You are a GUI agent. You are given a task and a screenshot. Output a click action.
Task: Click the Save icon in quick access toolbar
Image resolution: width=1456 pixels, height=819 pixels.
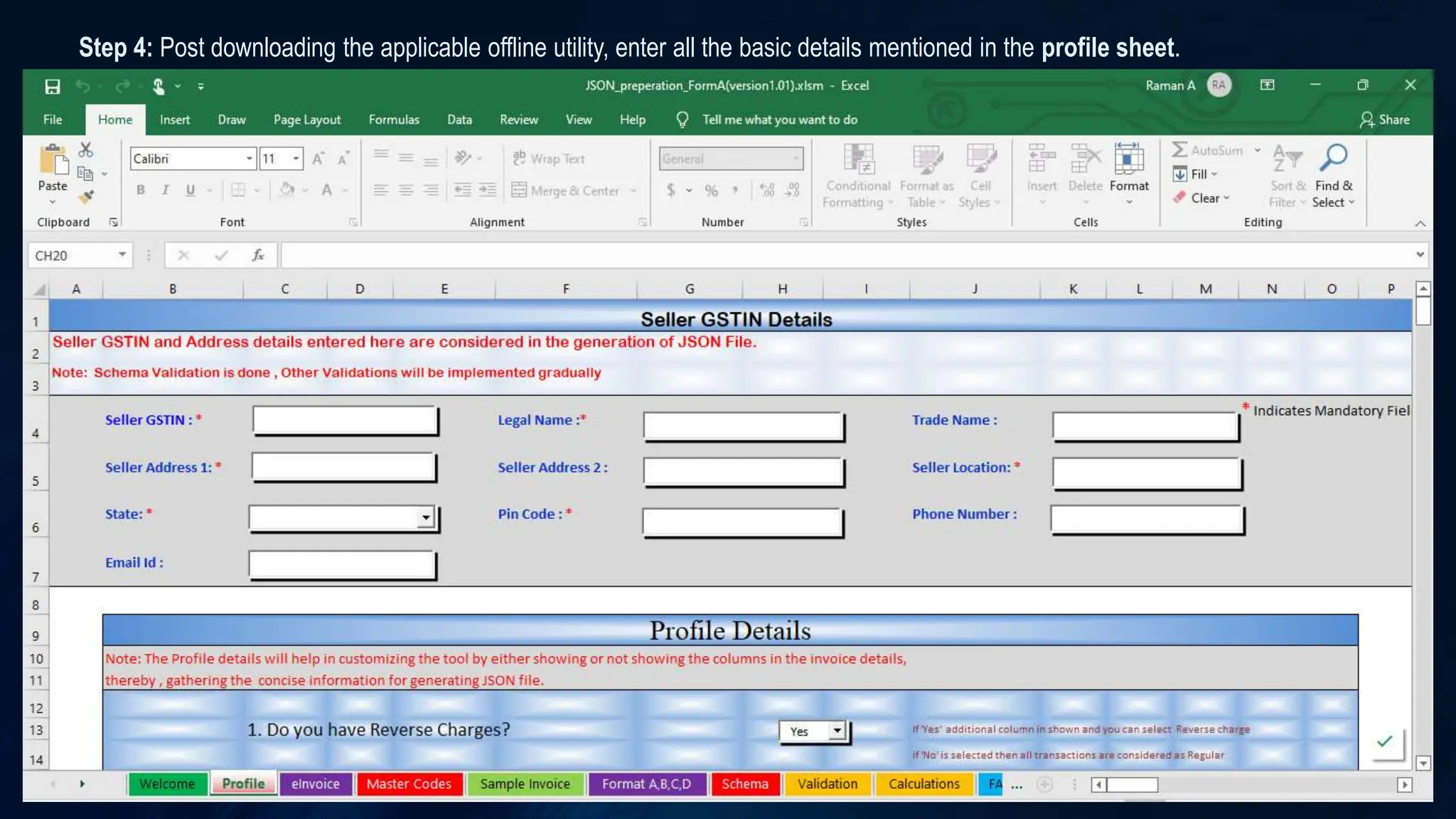[52, 86]
